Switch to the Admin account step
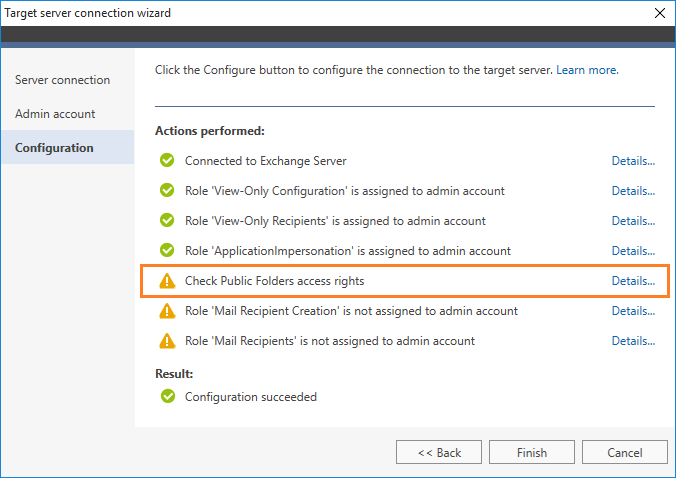 (55, 114)
